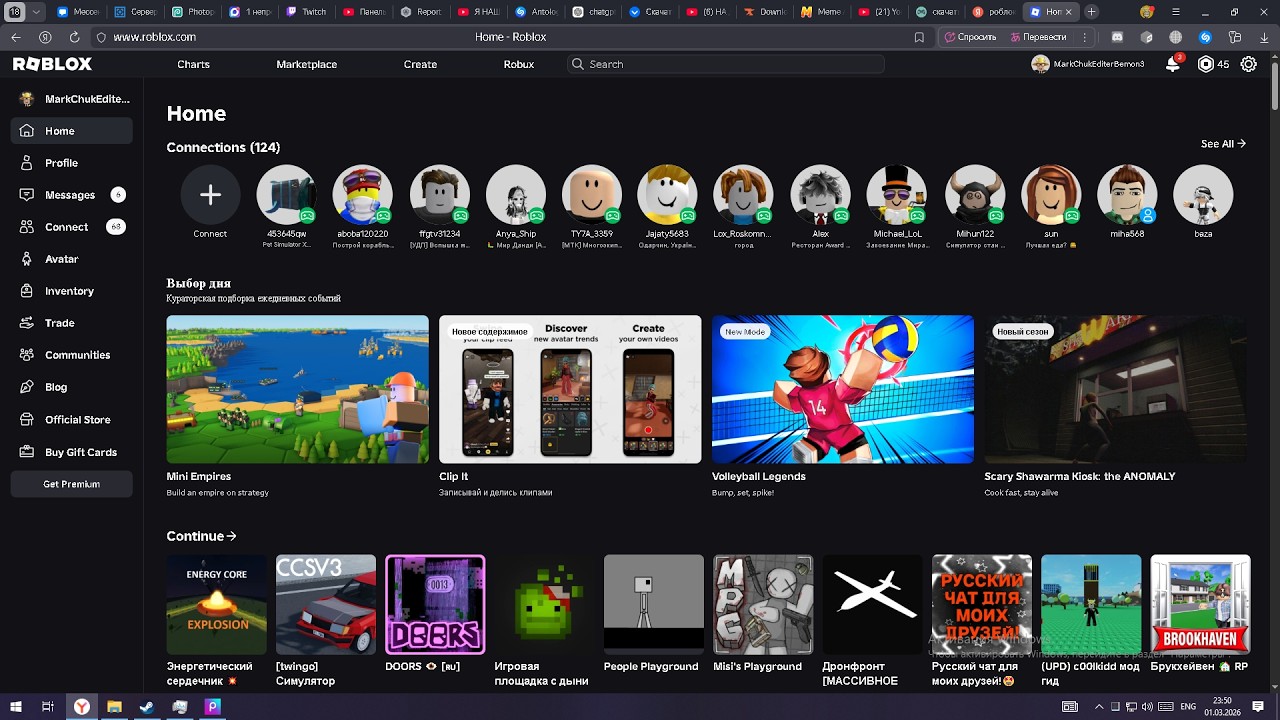Open the Robux nav item
This screenshot has width=1280, height=720.
coord(519,64)
